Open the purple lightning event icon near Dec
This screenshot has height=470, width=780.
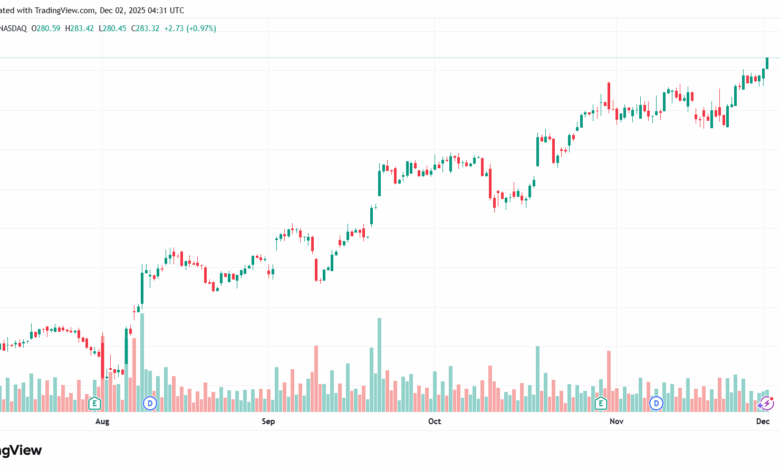pos(766,403)
